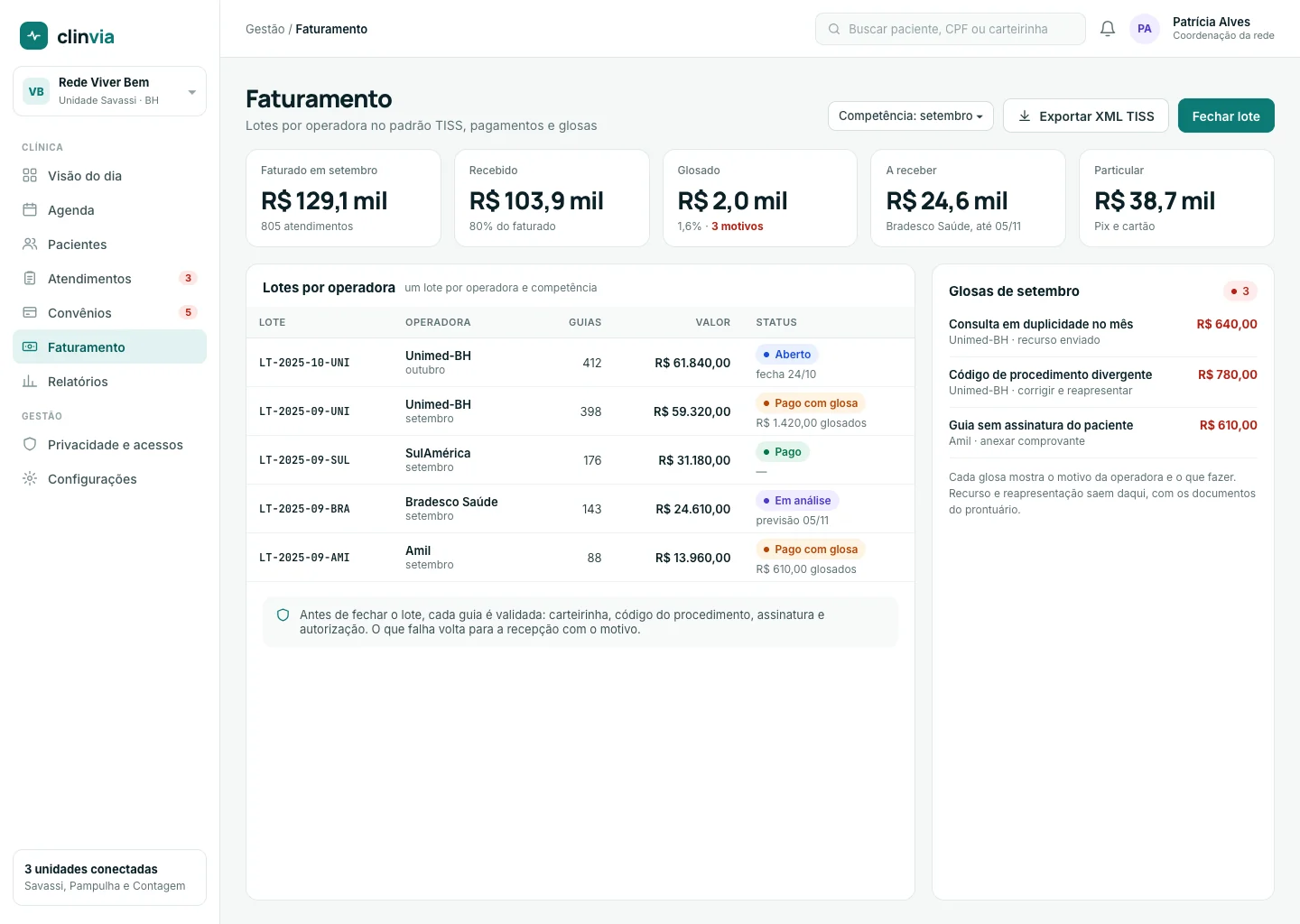This screenshot has width=1300, height=924.
Task: Click the Gestão breadcrumb link
Action: click(265, 29)
